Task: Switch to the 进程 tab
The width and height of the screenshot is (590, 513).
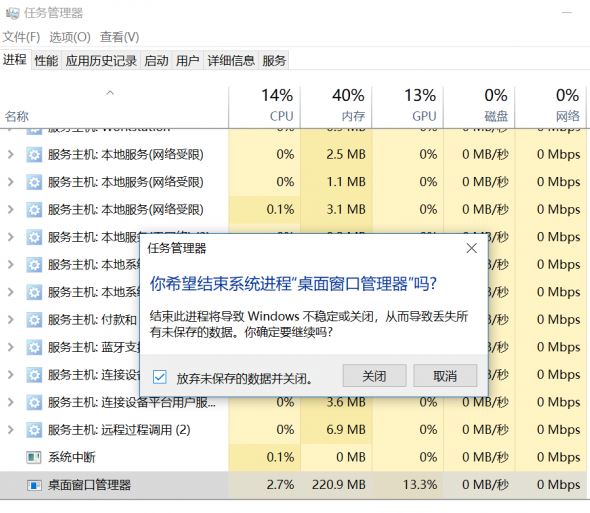Action: 15,59
